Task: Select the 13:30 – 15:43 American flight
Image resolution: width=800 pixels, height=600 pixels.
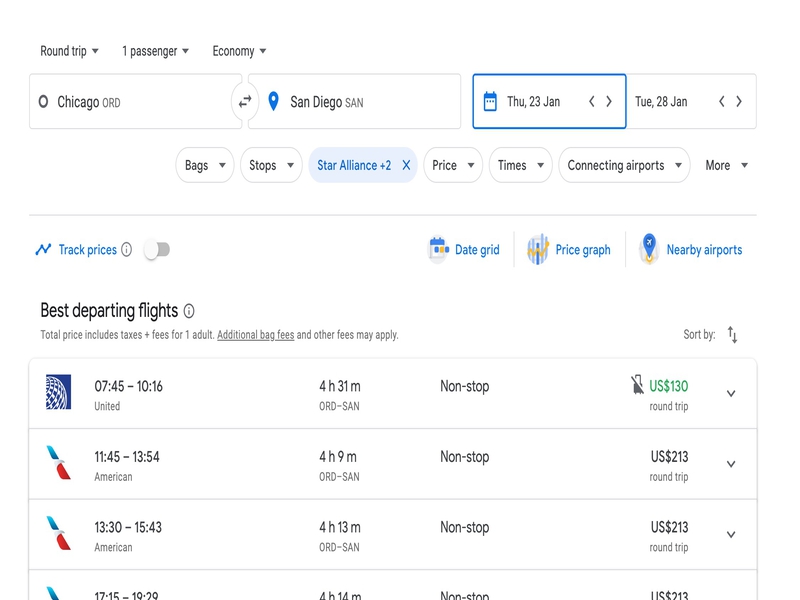Action: 393,534
